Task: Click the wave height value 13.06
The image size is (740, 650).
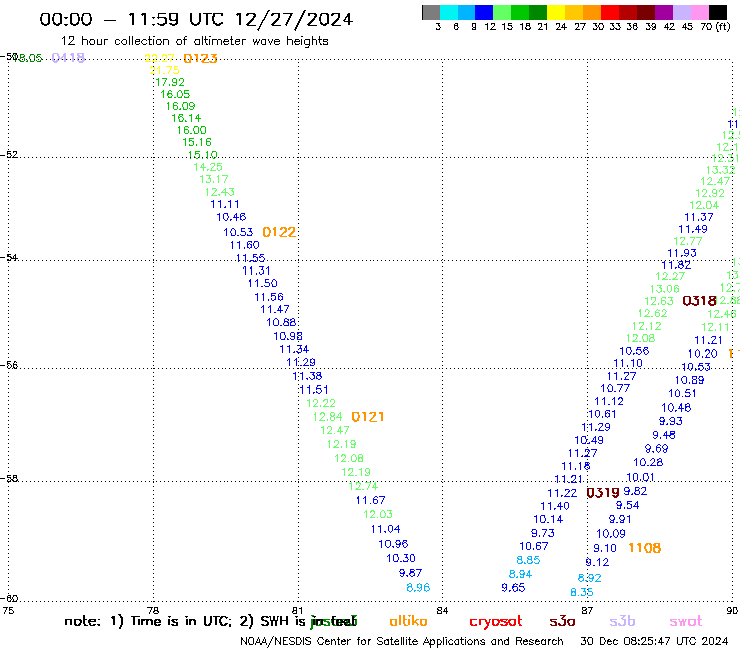Action: pos(664,289)
